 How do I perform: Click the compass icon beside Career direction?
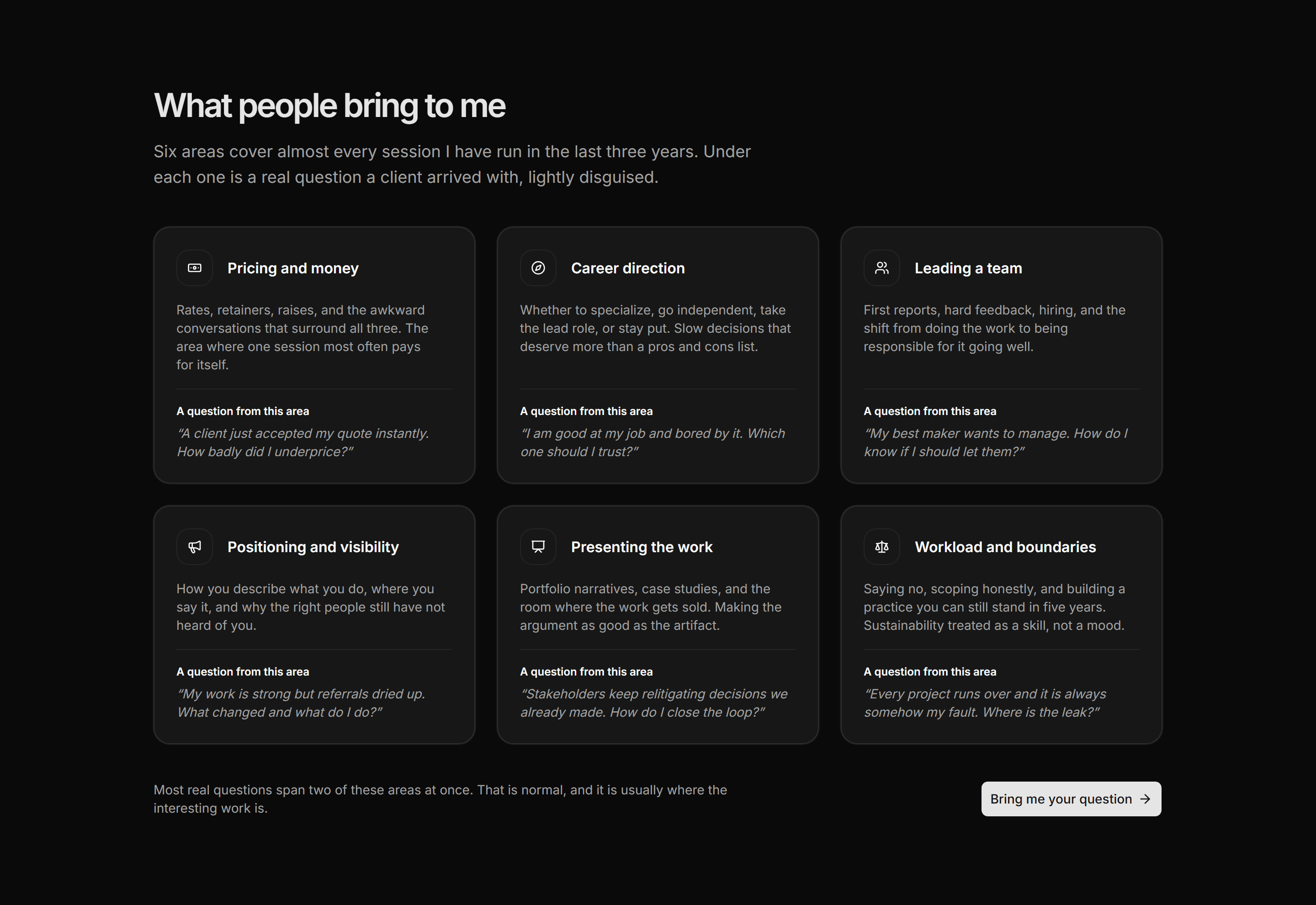click(538, 268)
